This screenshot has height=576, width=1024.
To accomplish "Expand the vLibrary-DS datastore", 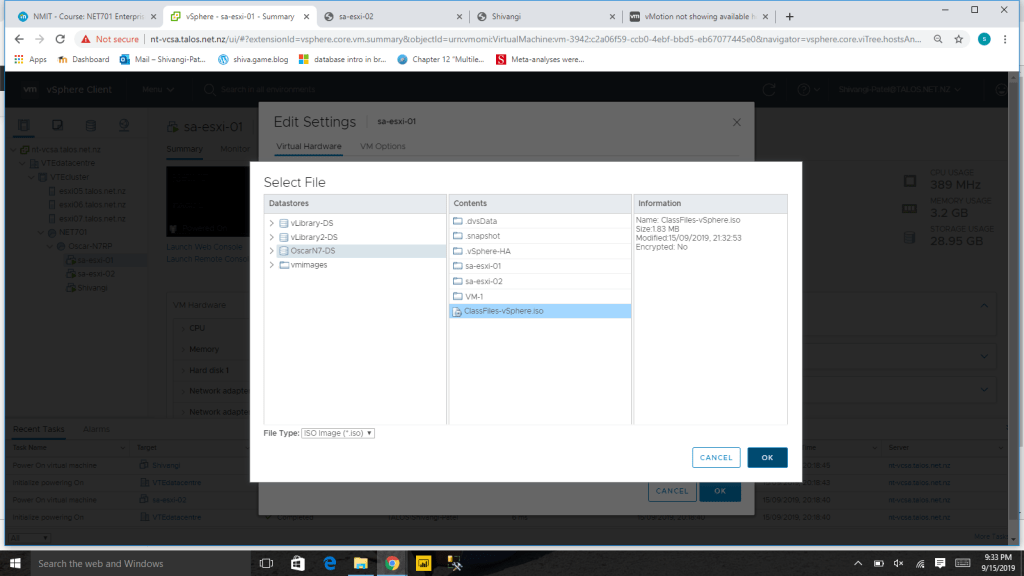I will [x=271, y=223].
